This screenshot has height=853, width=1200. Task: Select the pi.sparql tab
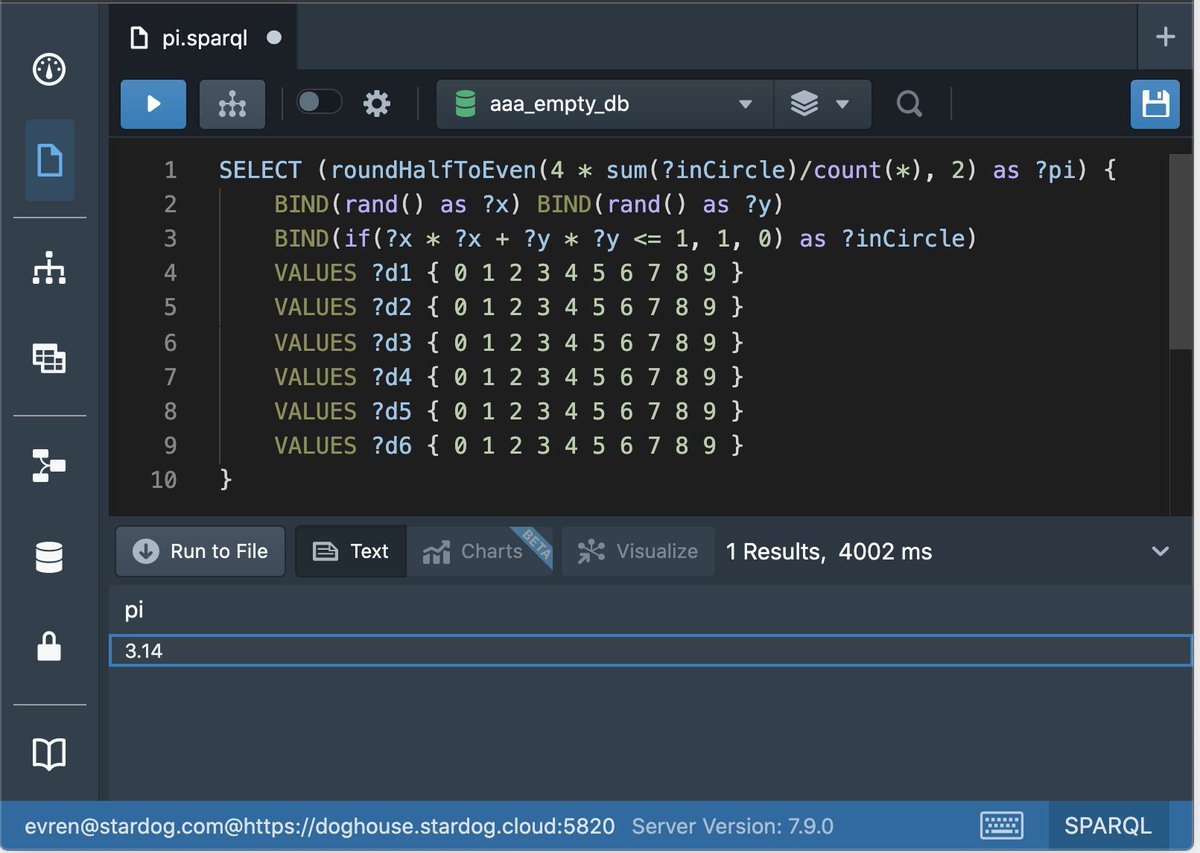(x=204, y=38)
